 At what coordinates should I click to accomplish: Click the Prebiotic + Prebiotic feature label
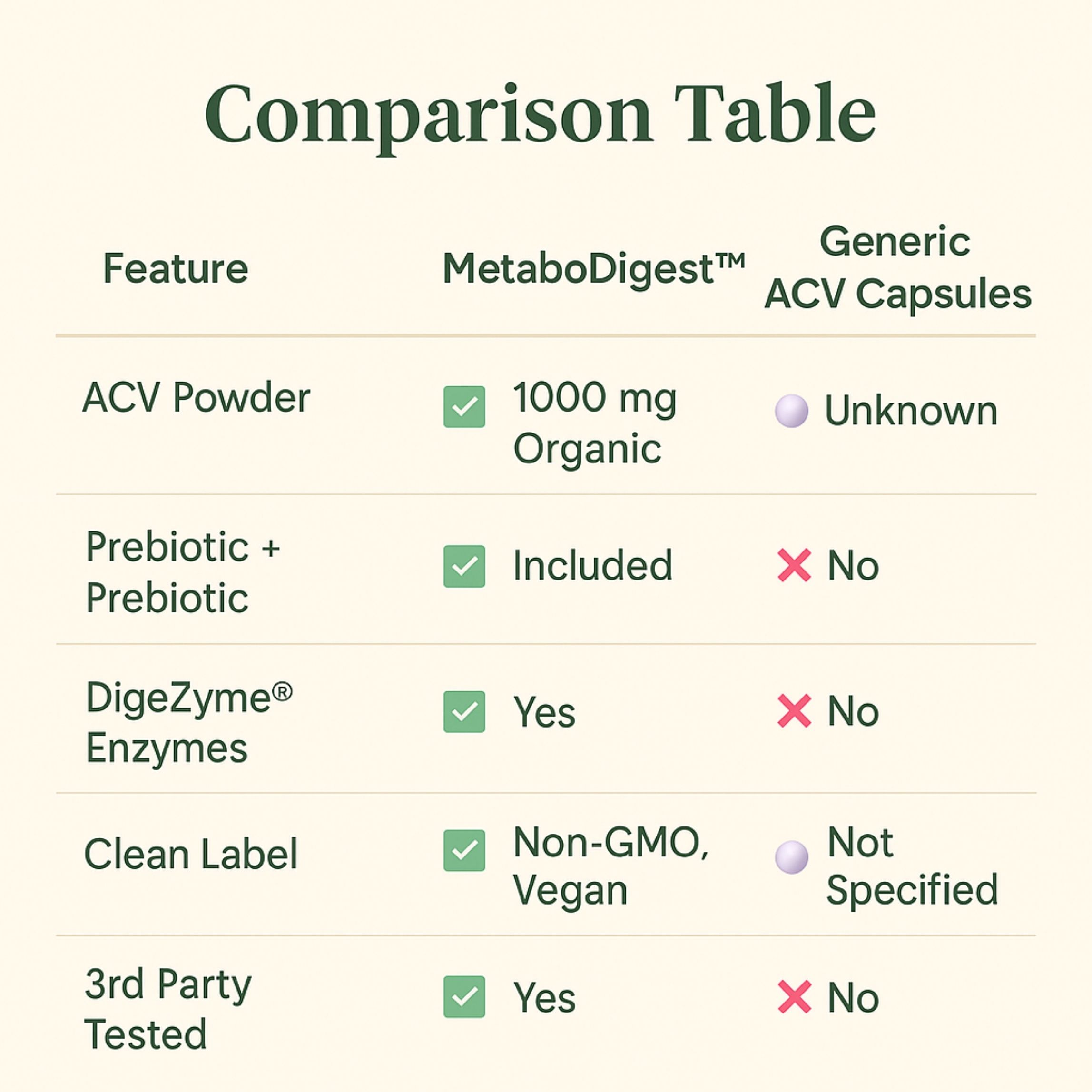pyautogui.click(x=183, y=572)
